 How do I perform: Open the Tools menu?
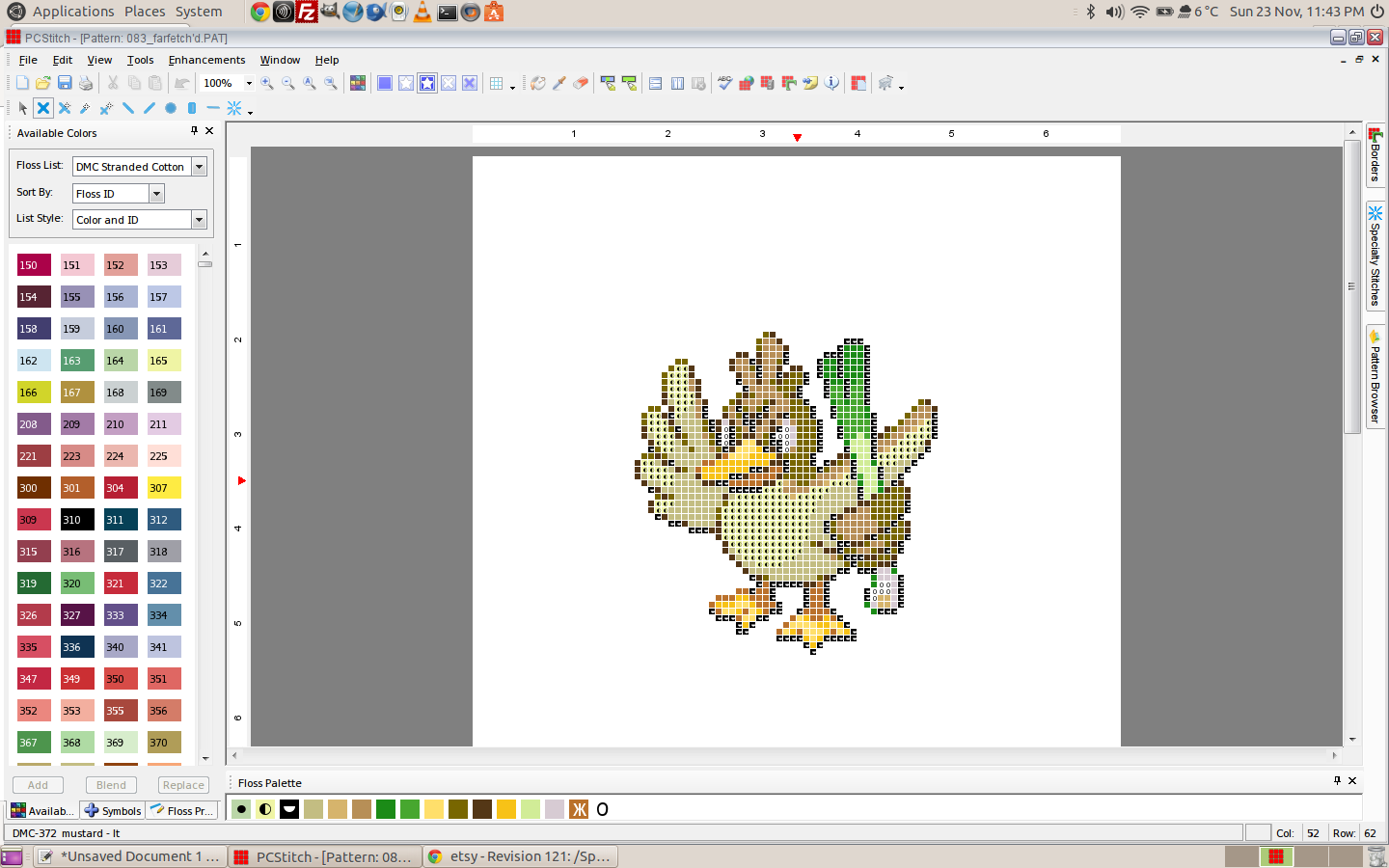point(140,60)
